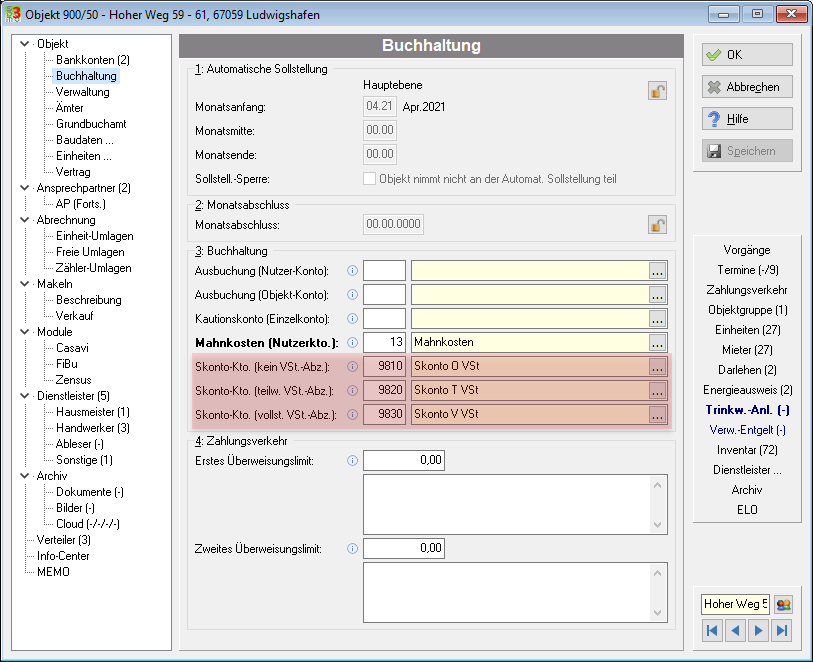Open lookup (...) for Ausbuchung (Objekt-Konto)
This screenshot has height=662, width=813.
pyautogui.click(x=657, y=294)
